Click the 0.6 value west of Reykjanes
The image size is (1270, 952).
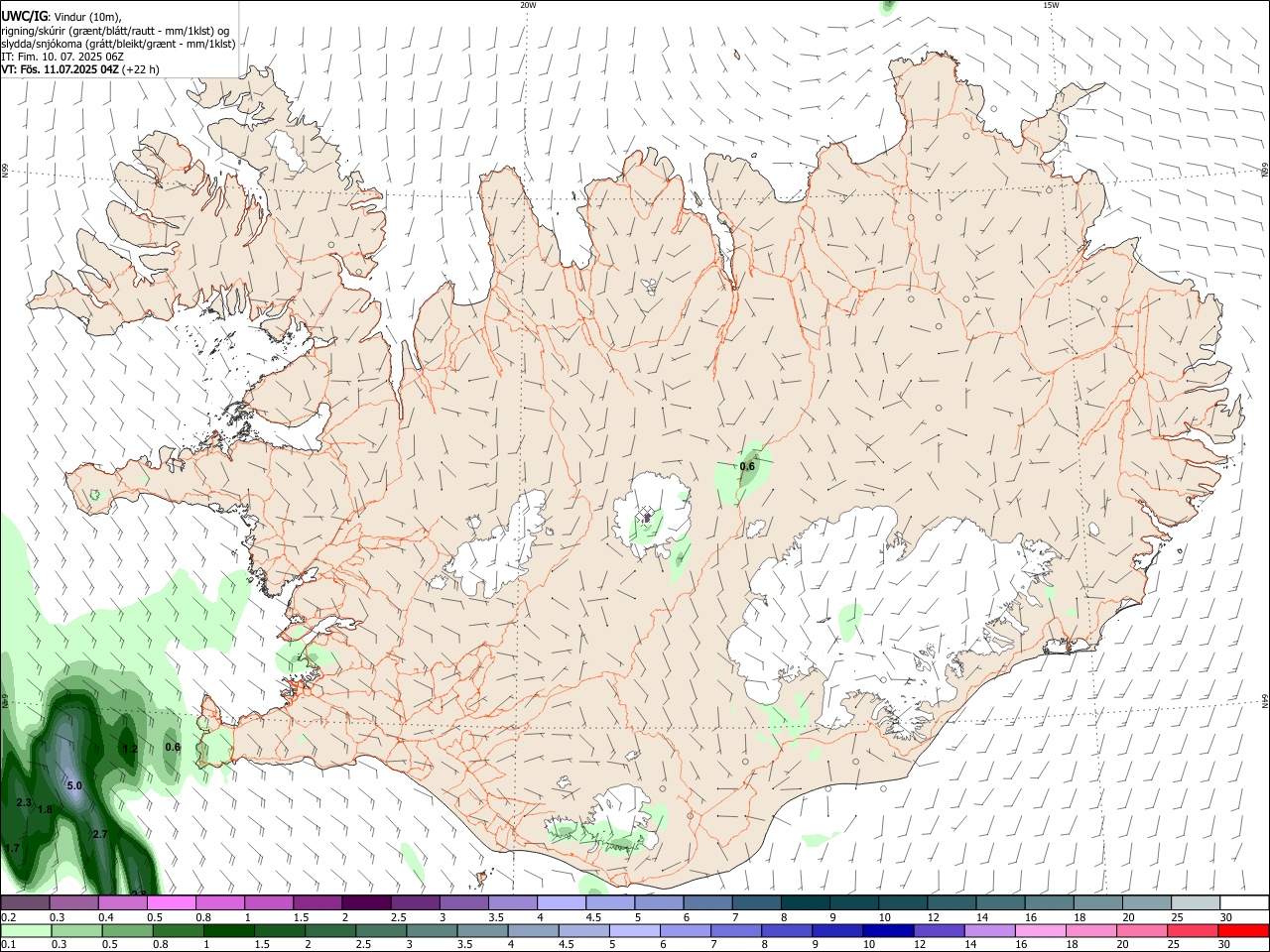point(173,747)
